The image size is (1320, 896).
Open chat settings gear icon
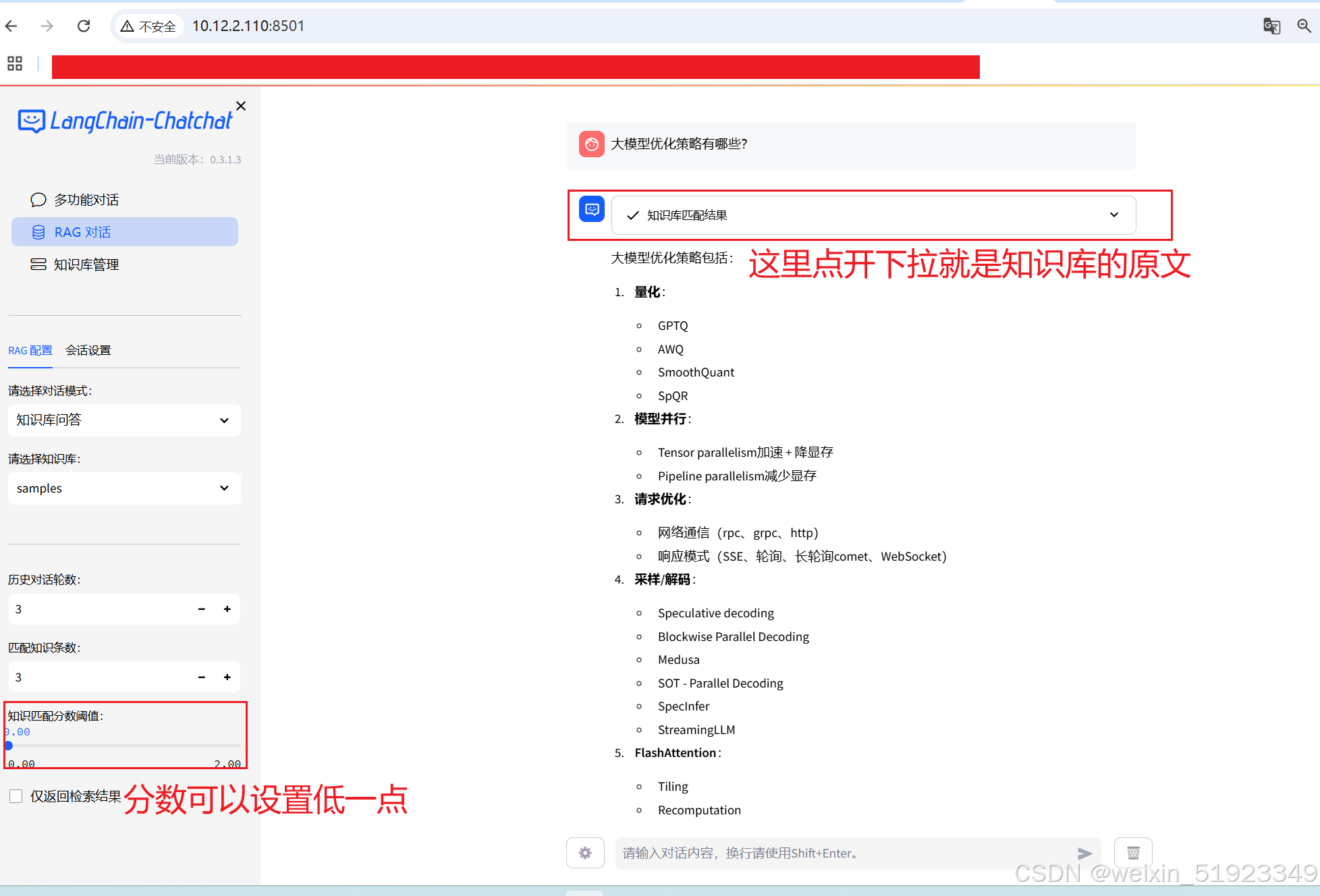585,853
